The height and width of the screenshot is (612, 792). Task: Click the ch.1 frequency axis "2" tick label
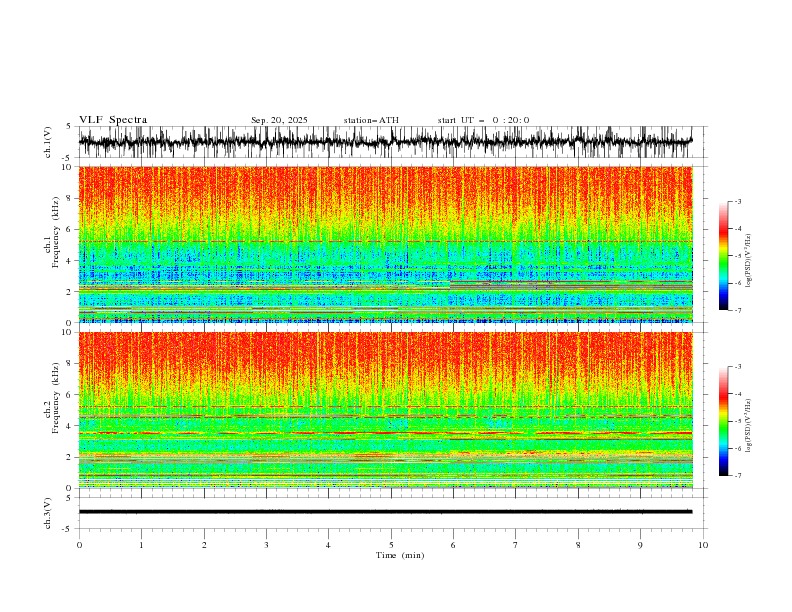[71, 292]
